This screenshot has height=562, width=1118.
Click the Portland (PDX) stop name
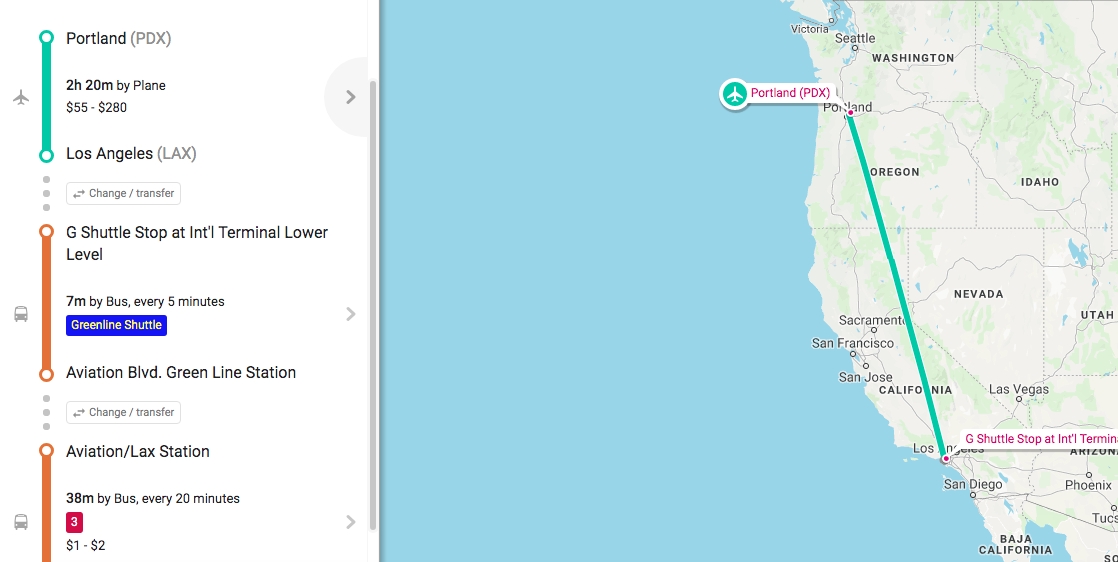pos(118,39)
